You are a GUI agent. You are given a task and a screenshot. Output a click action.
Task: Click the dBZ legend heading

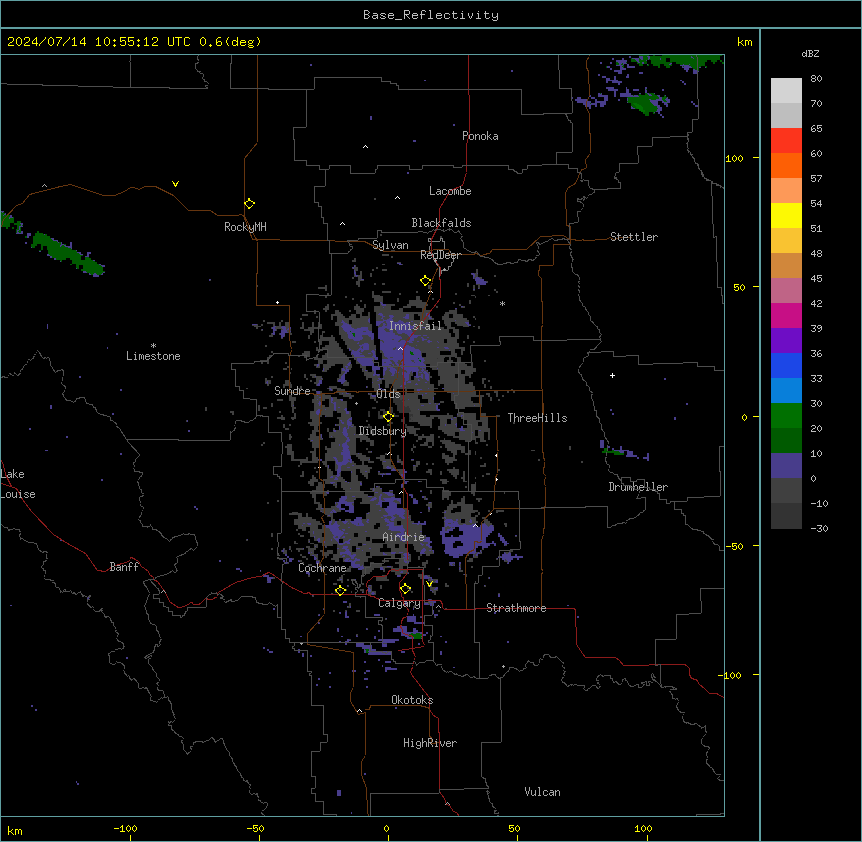pyautogui.click(x=810, y=53)
